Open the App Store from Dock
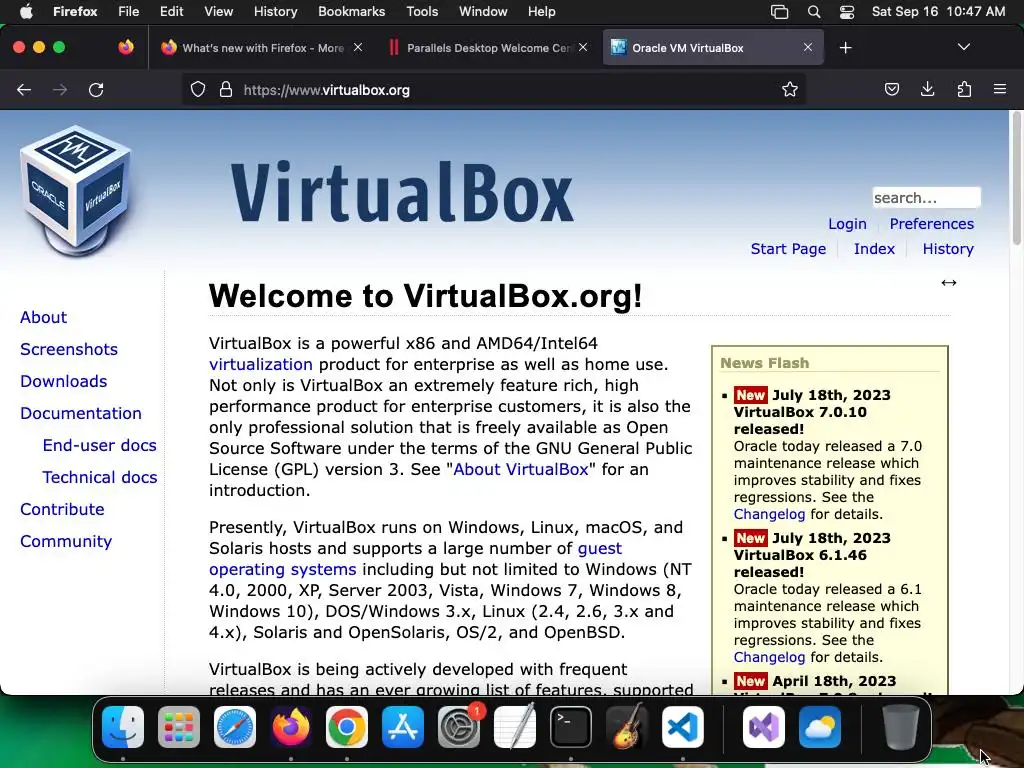Screen dimensions: 1024x768 [x=403, y=727]
